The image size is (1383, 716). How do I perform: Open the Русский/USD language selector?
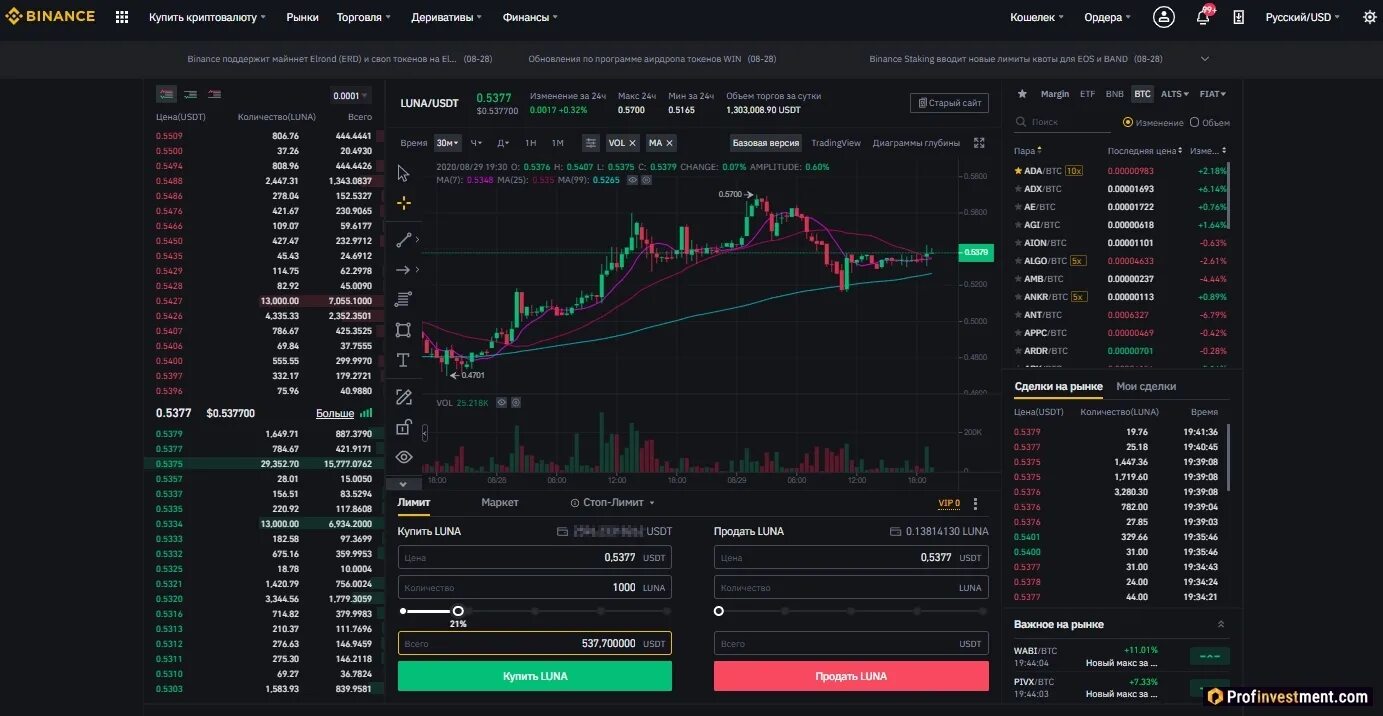(x=1303, y=17)
